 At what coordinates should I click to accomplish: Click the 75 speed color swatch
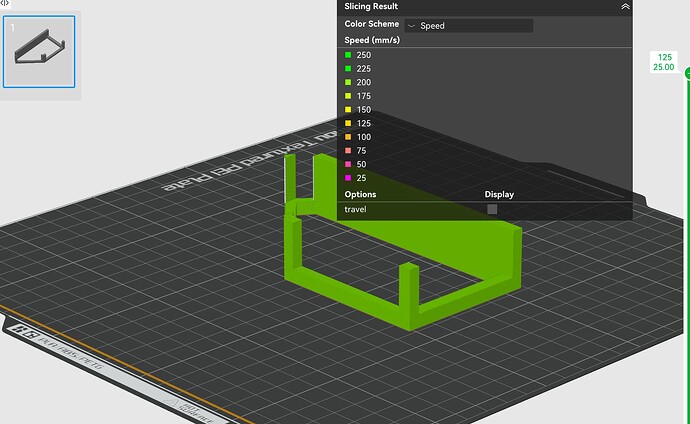[348, 150]
